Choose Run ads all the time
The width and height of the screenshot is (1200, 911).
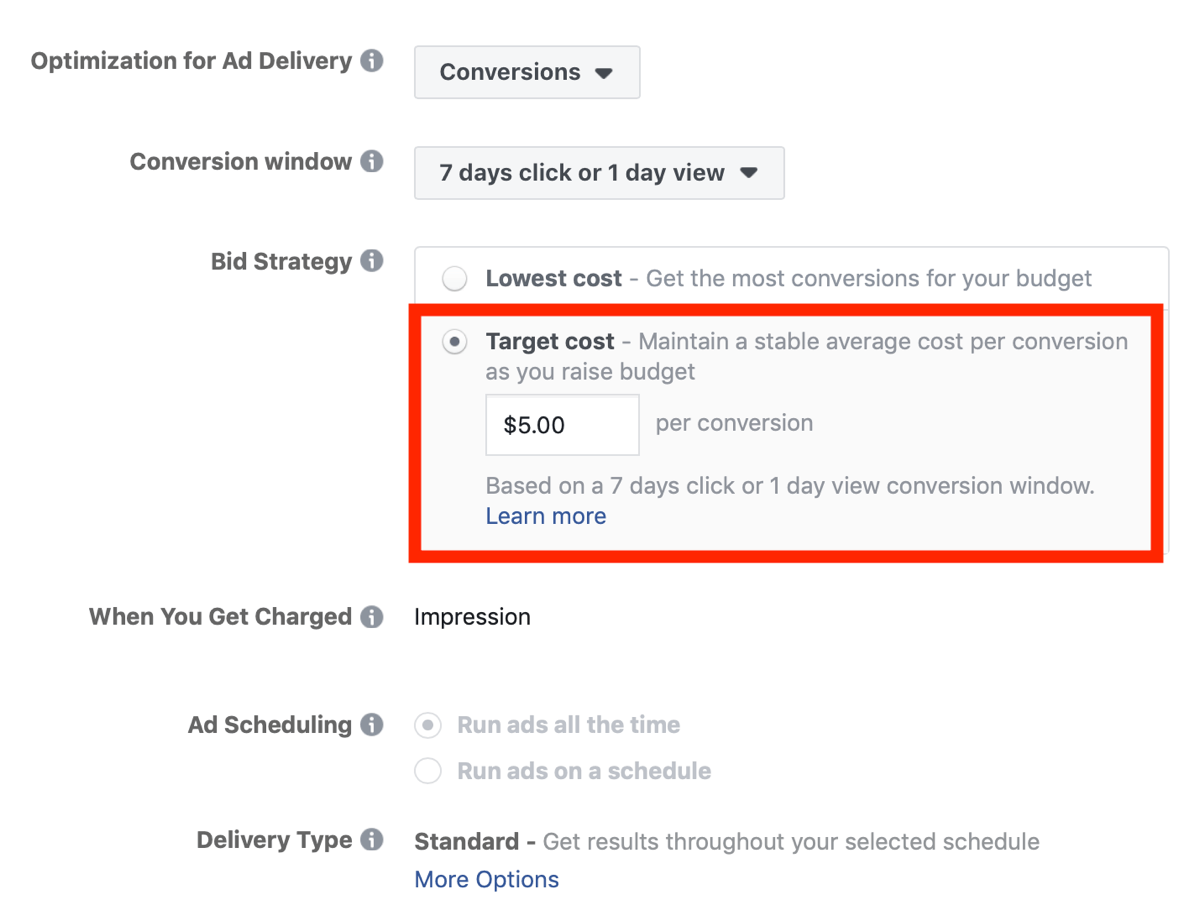[428, 725]
